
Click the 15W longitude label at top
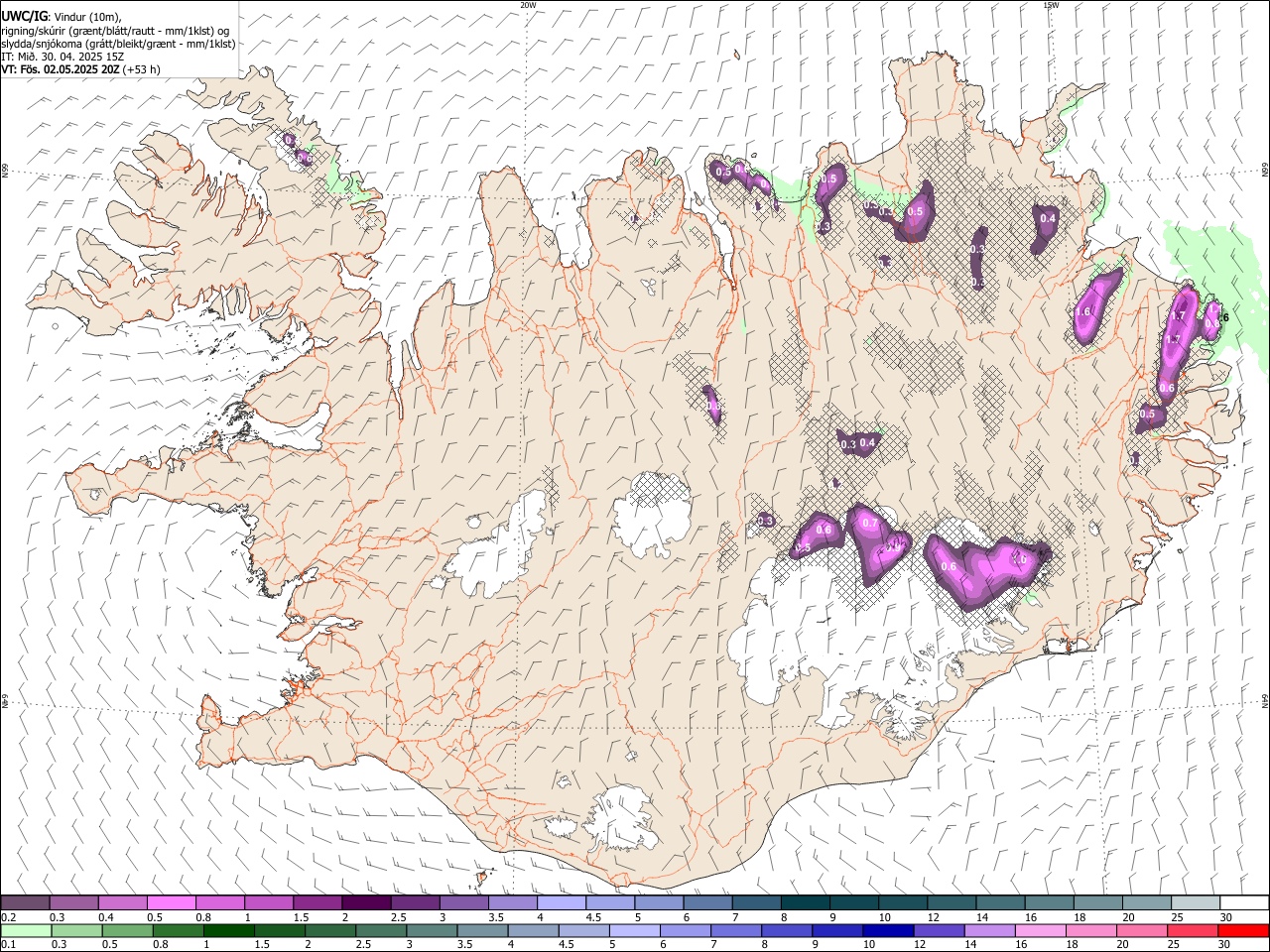[x=1051, y=5]
